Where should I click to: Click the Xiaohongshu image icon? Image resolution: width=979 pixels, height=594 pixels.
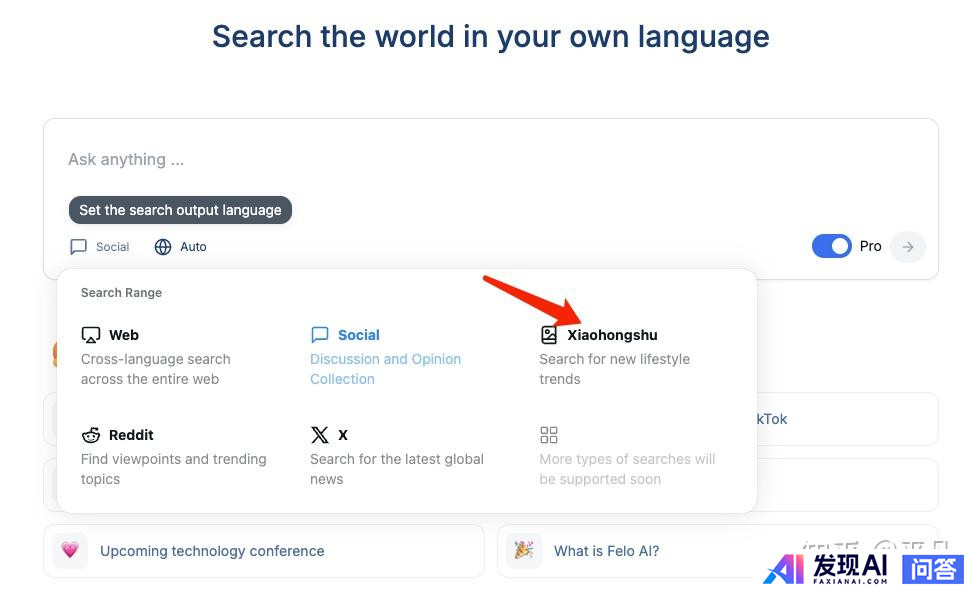pos(549,335)
